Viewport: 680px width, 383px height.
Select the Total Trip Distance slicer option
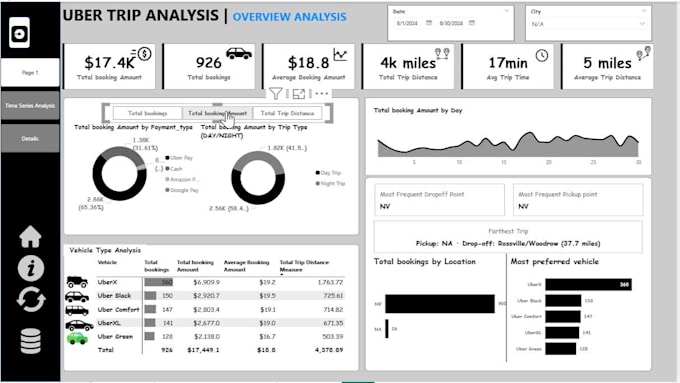pos(287,113)
